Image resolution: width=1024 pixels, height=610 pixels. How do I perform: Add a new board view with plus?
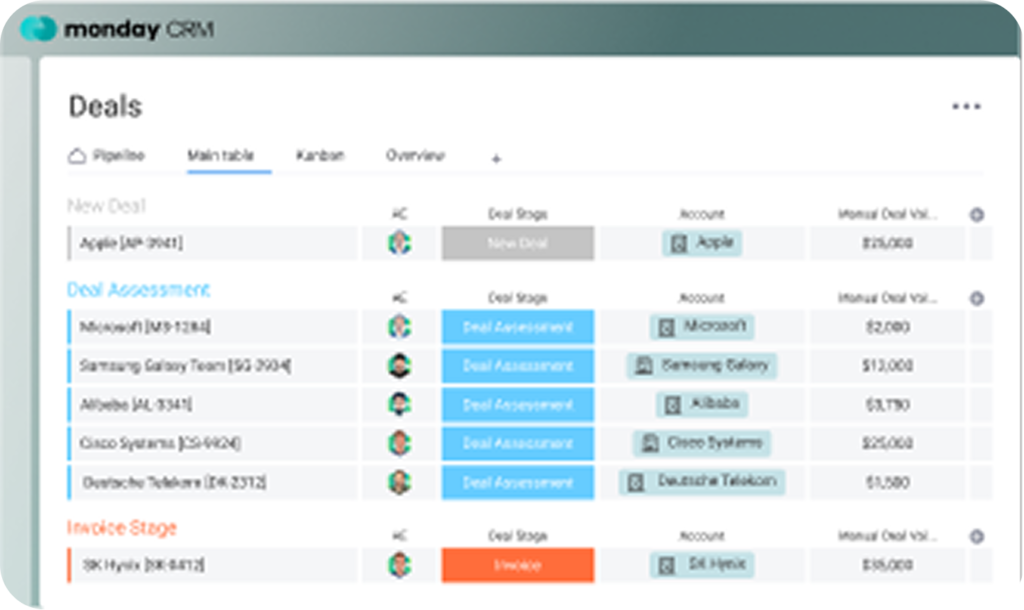pyautogui.click(x=496, y=159)
